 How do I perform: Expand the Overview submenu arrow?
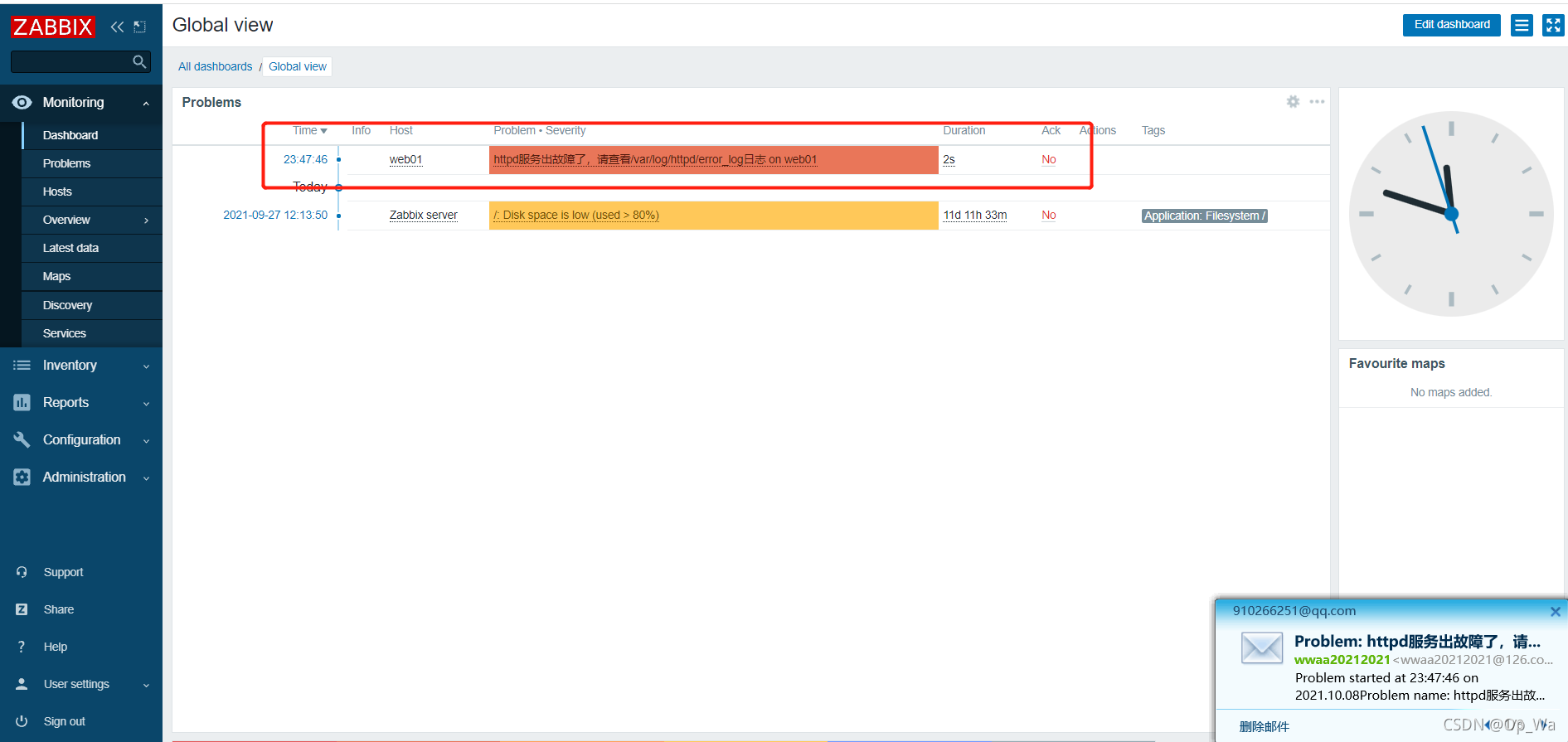[x=147, y=220]
